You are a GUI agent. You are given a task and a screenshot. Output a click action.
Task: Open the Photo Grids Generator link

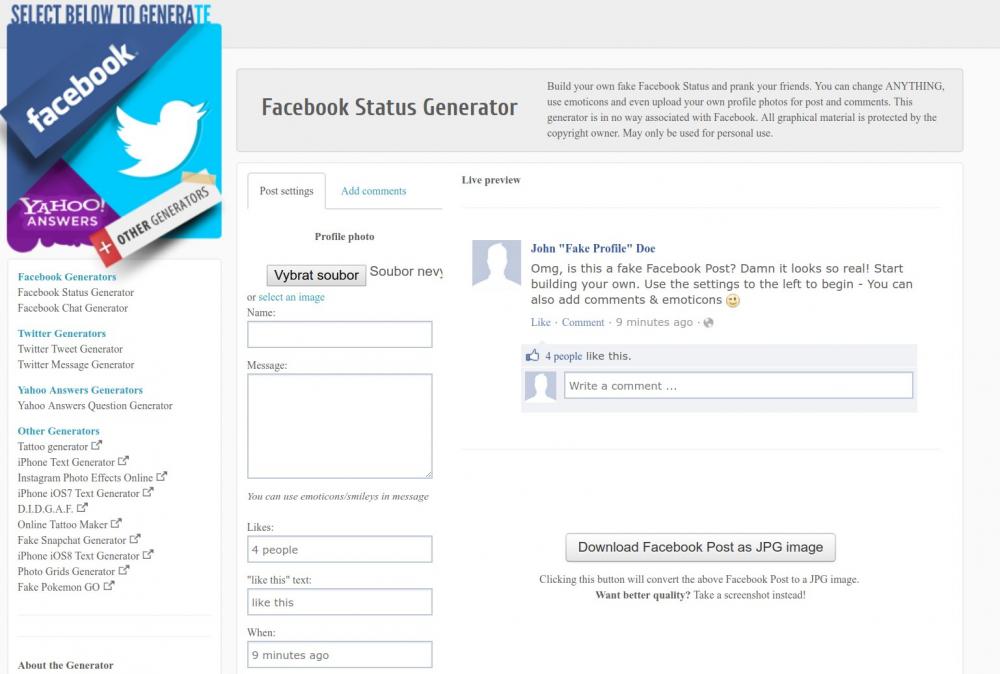(66, 571)
